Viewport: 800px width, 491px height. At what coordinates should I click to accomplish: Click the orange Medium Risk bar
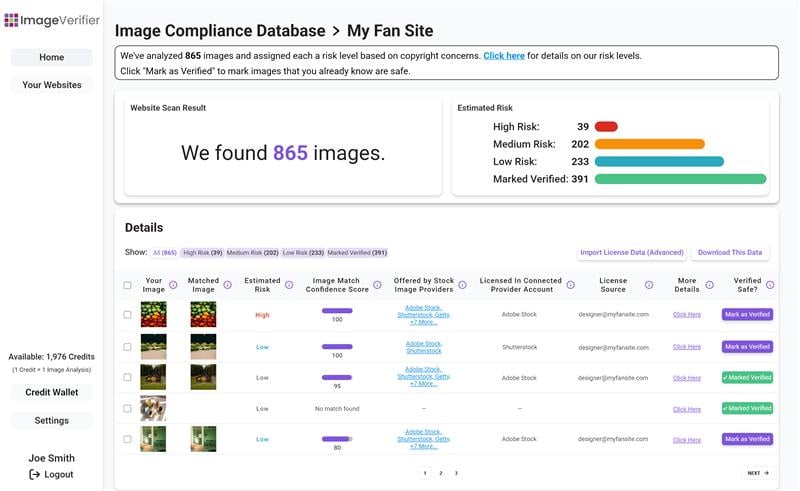click(x=649, y=144)
